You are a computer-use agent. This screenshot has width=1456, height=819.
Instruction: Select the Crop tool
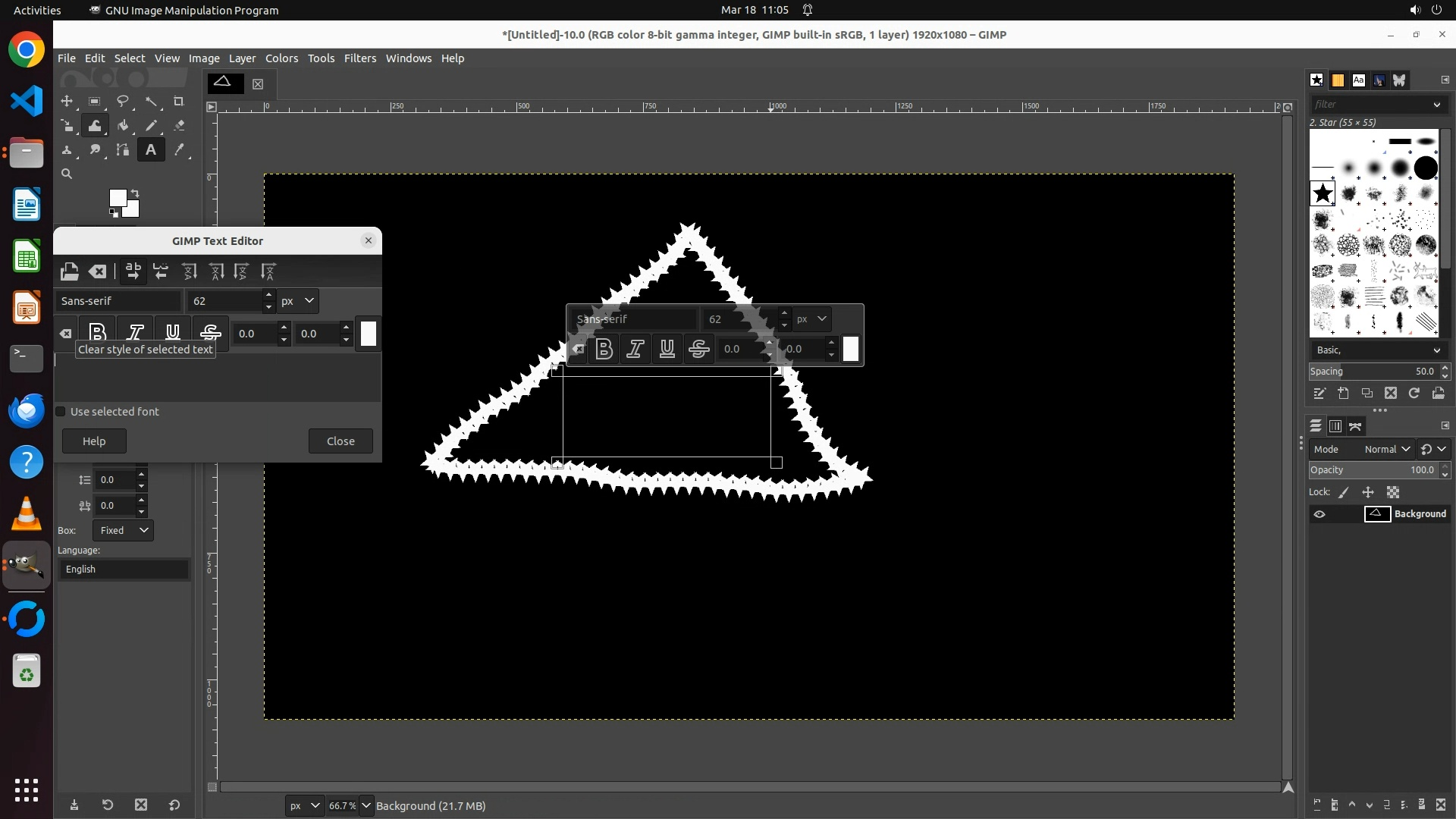pos(179,101)
